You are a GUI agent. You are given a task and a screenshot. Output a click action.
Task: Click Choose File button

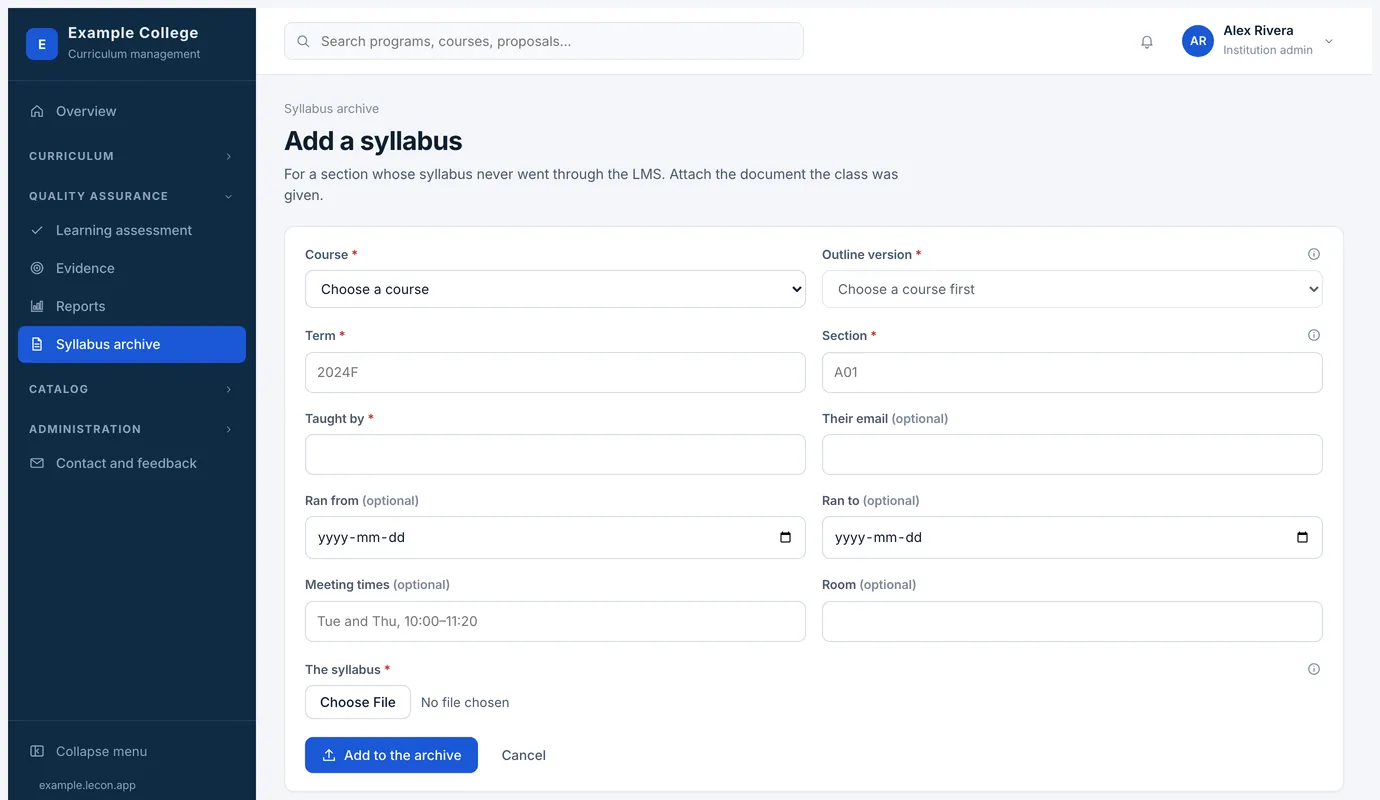point(358,702)
